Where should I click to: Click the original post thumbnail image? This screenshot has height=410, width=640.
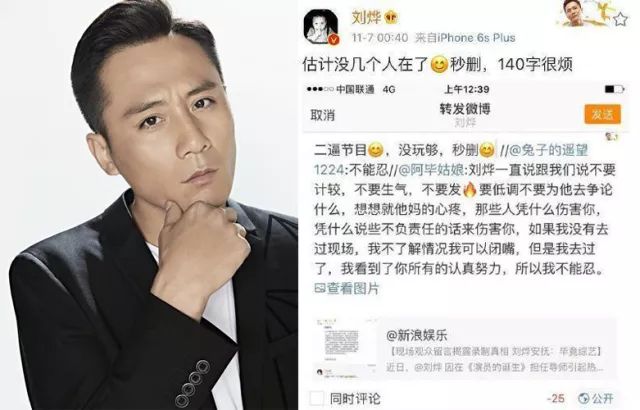tap(345, 349)
